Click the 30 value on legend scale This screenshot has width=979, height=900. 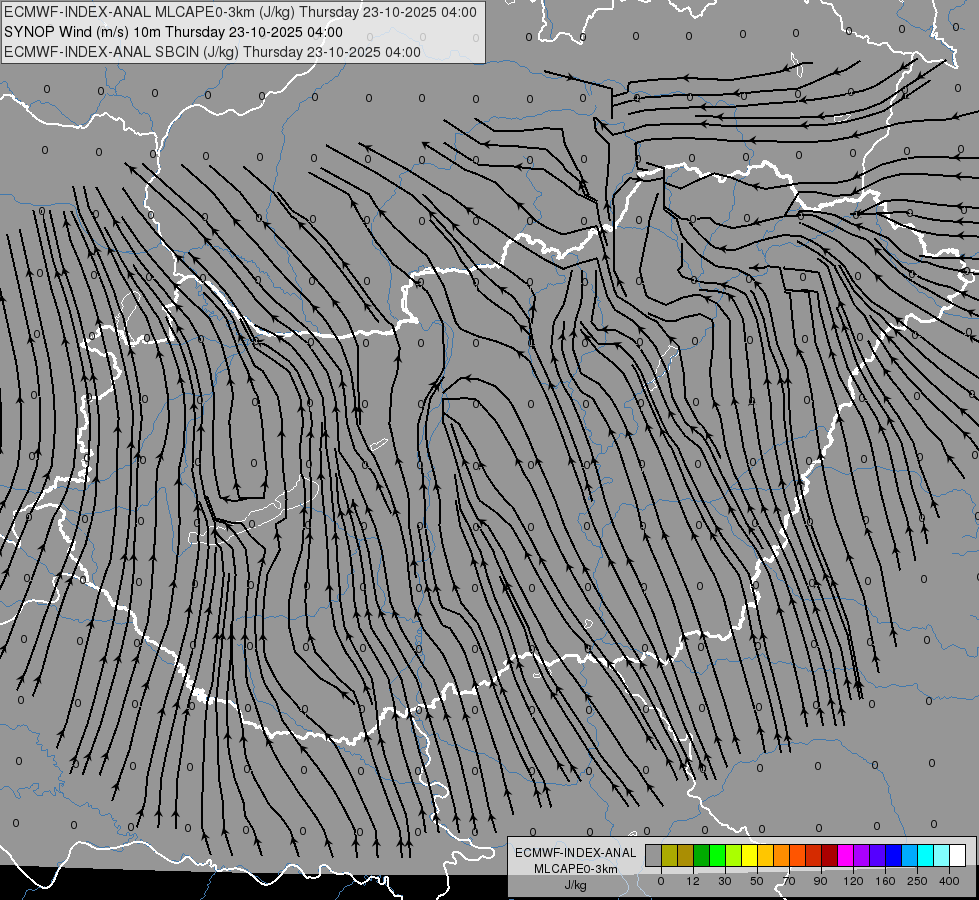point(725,881)
